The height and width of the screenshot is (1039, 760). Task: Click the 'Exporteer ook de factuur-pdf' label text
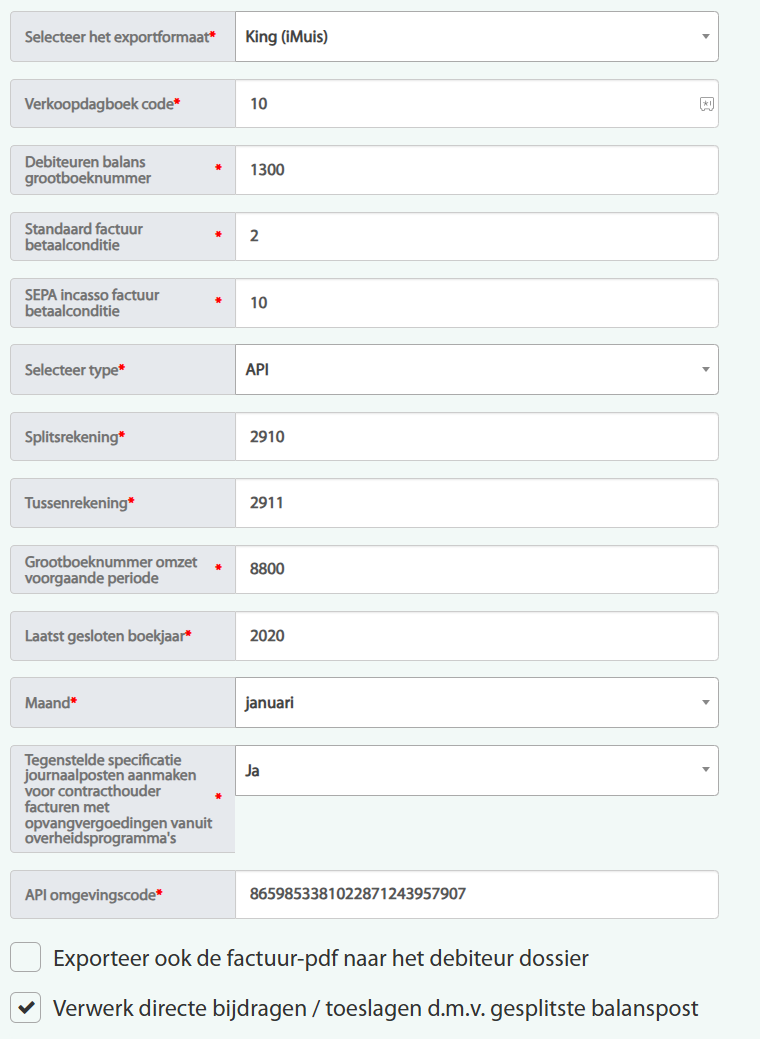pyautogui.click(x=320, y=958)
